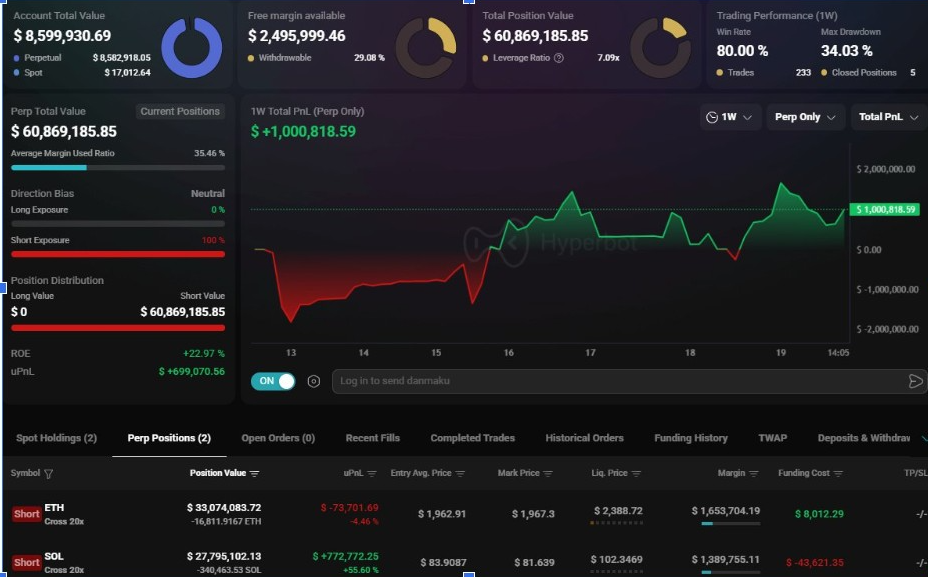Image resolution: width=928 pixels, height=577 pixels.
Task: Click ETH uPnL $-73,701.69
Action: coord(349,508)
